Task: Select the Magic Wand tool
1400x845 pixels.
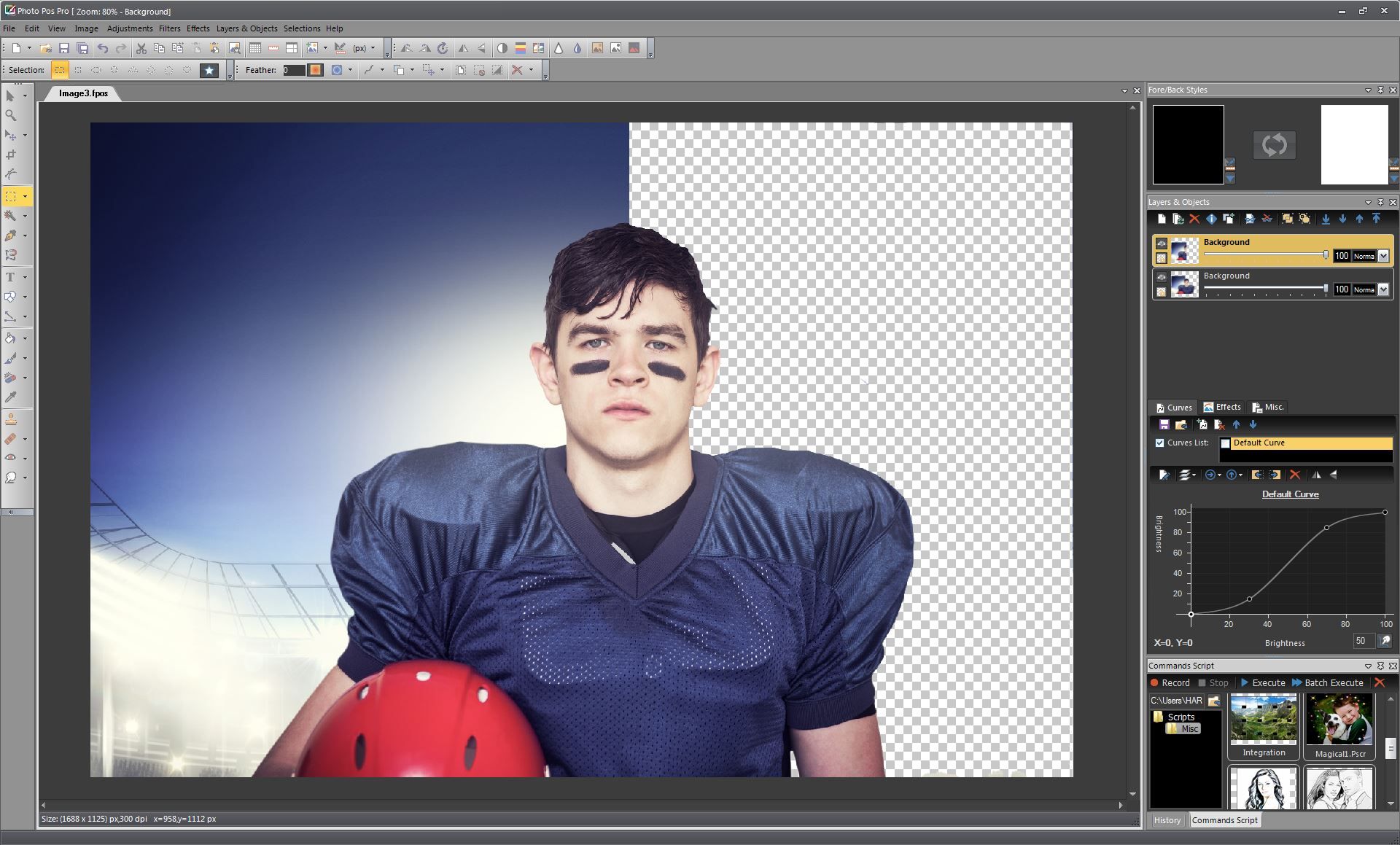Action: 11,216
